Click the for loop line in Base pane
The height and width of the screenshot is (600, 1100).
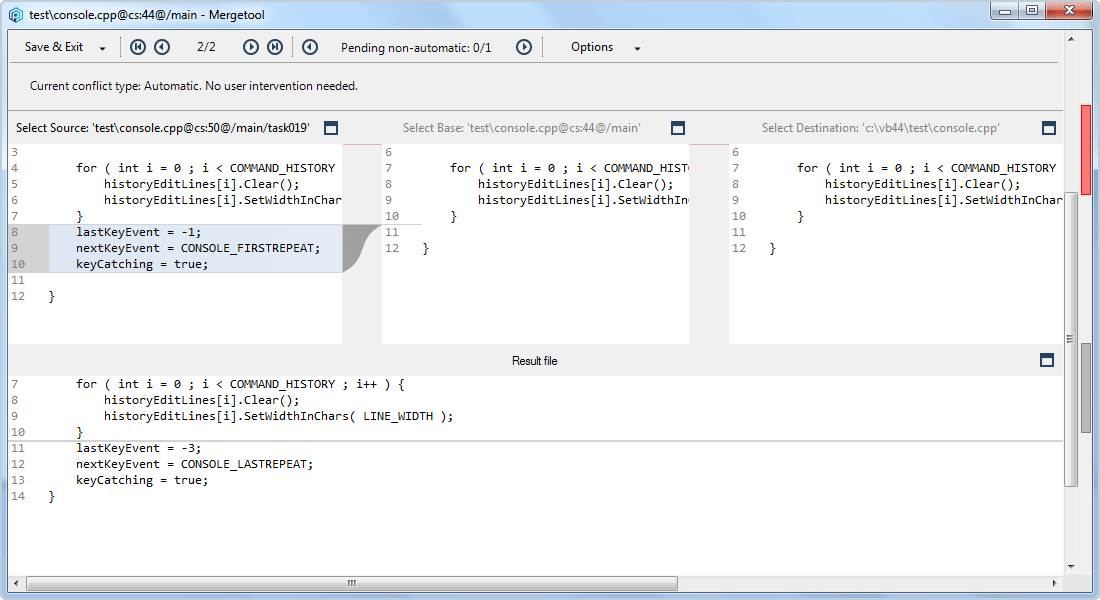click(x=569, y=168)
